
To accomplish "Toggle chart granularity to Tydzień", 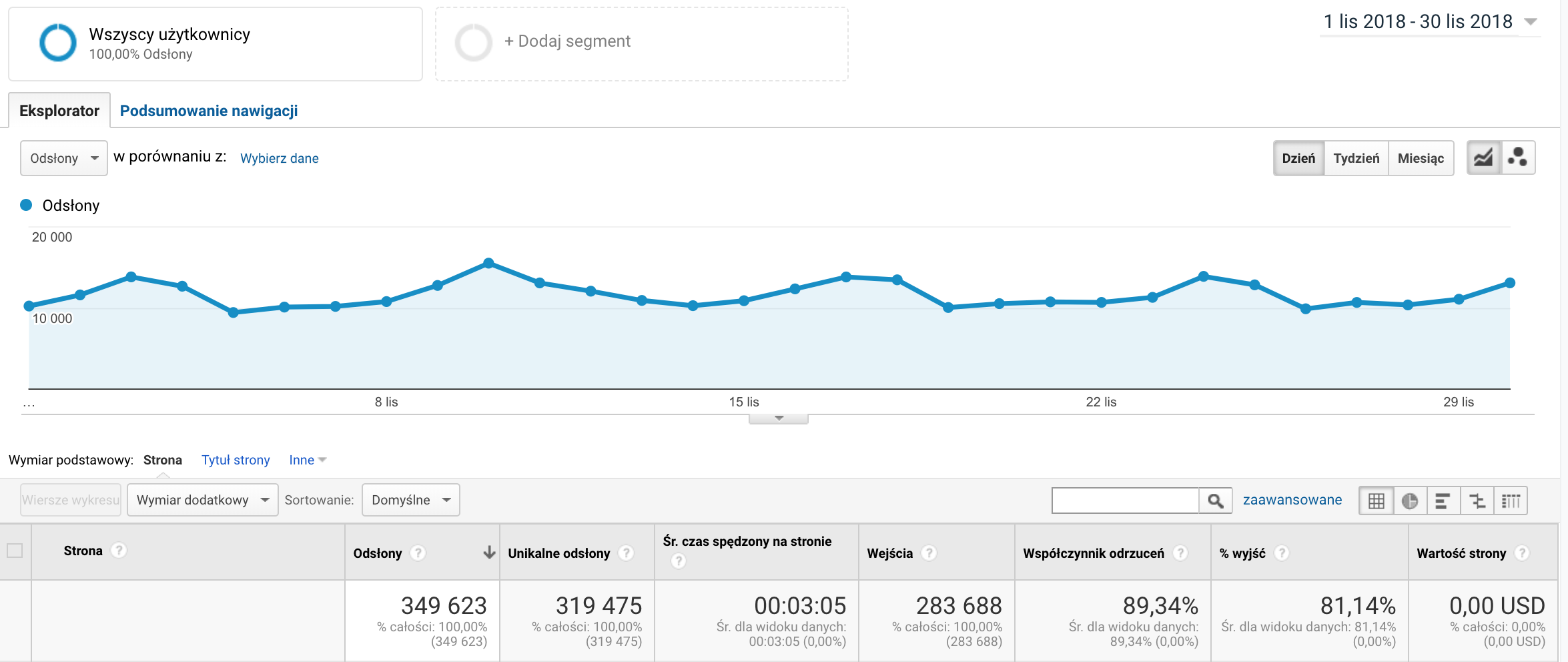I will (1356, 158).
